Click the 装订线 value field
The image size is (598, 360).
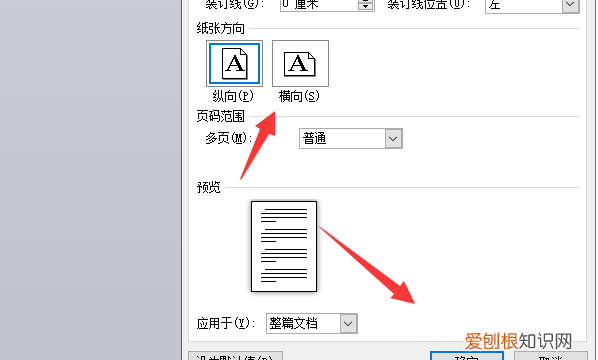319,5
